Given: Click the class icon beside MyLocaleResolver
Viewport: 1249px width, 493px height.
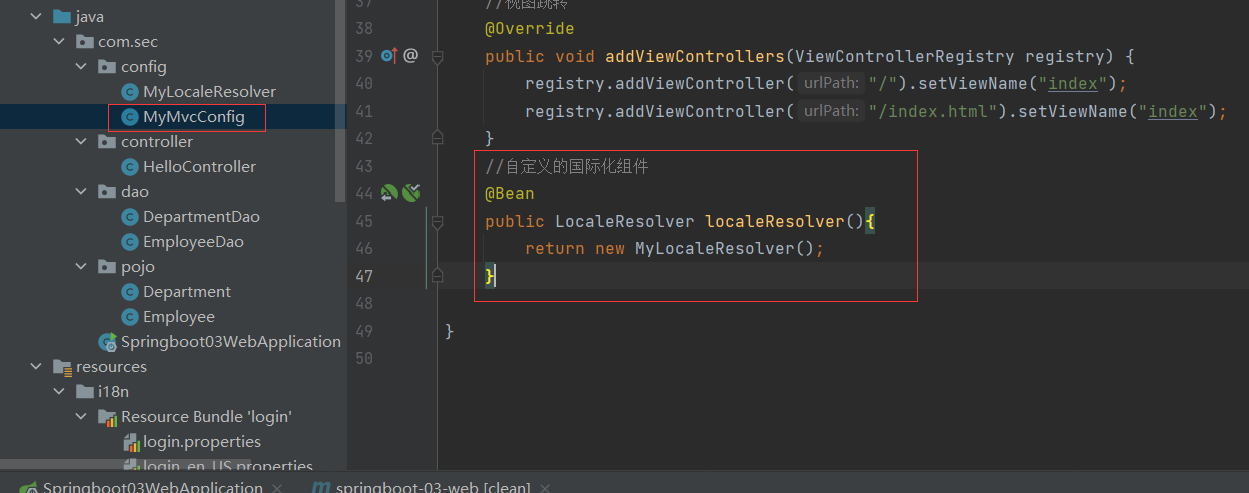Looking at the screenshot, I should point(129,92).
